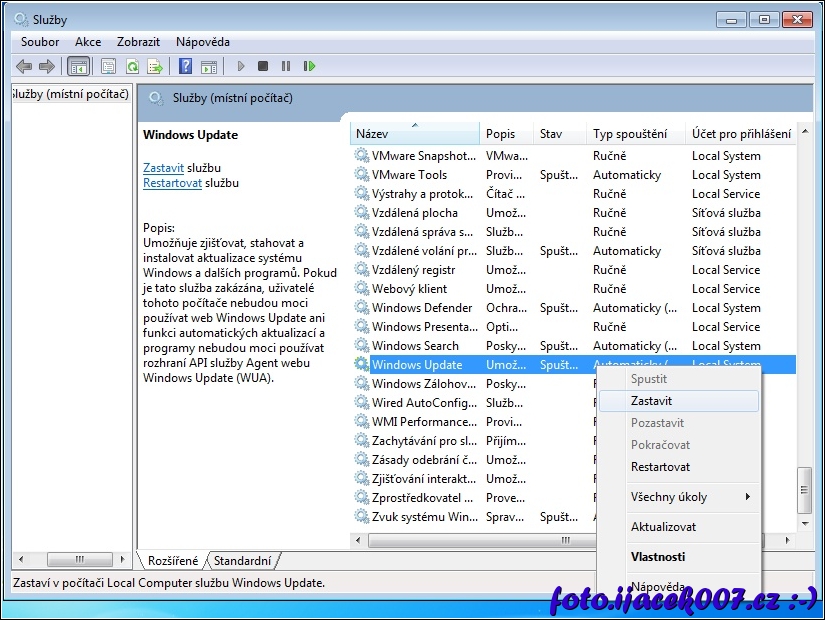Click the blue Help question mark icon
825x620 pixels.
coord(185,66)
